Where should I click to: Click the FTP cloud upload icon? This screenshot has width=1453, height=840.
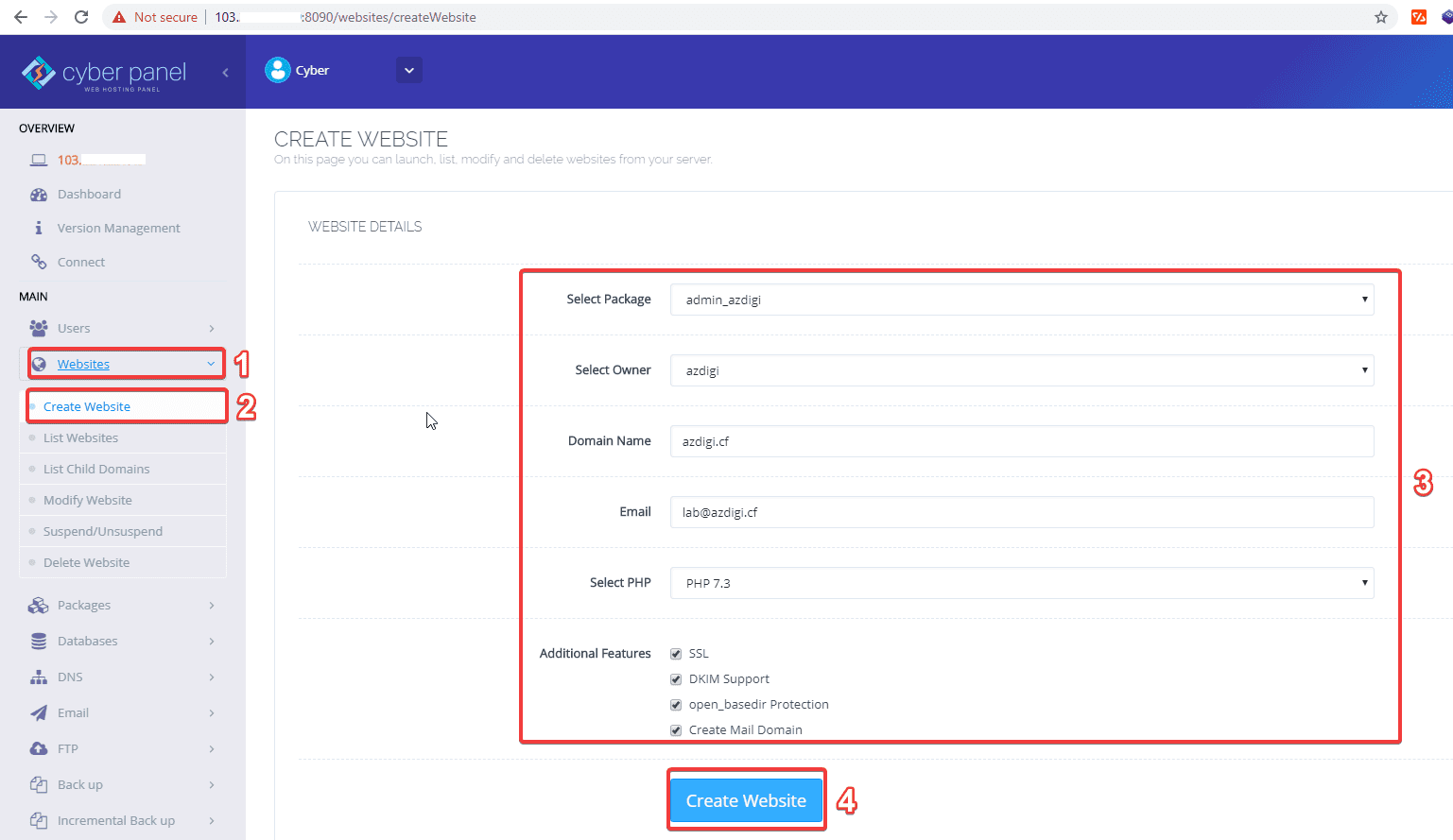point(39,749)
